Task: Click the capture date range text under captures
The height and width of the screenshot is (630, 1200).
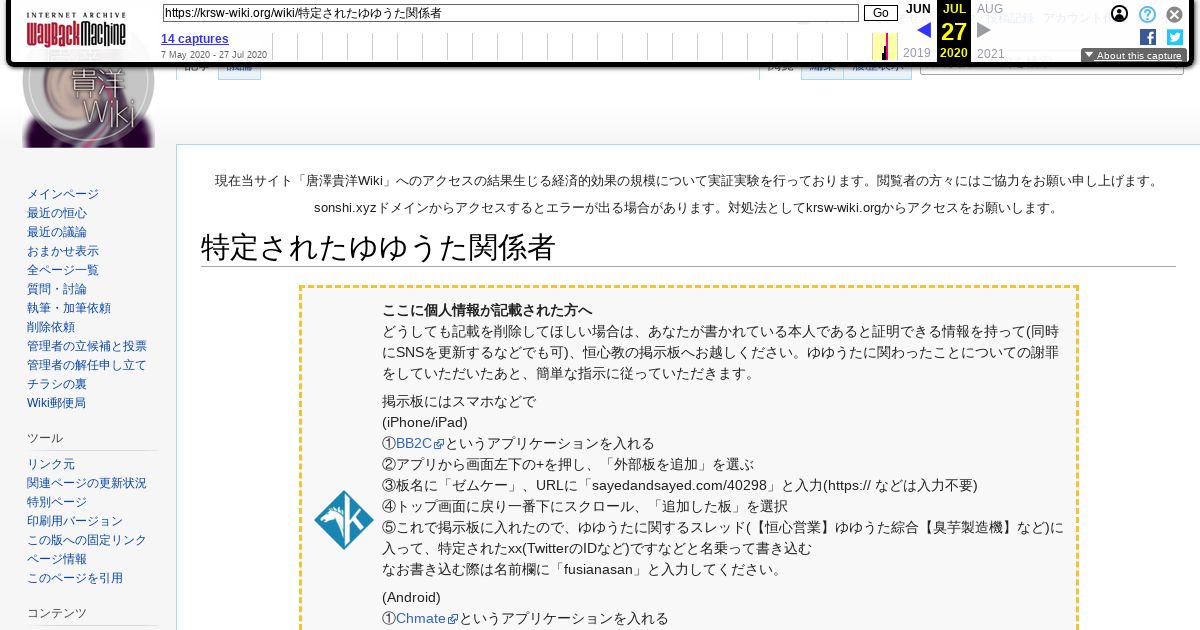Action: click(214, 55)
